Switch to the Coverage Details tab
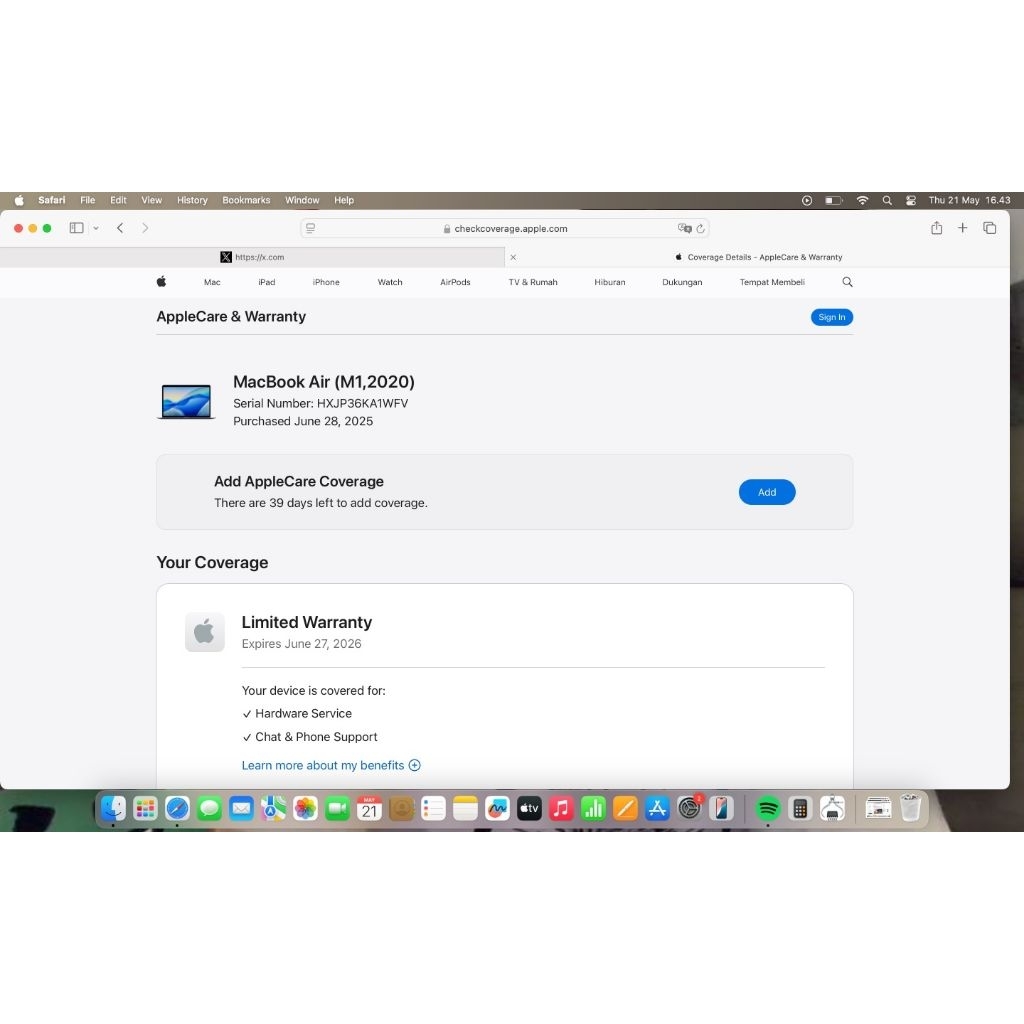 [758, 257]
